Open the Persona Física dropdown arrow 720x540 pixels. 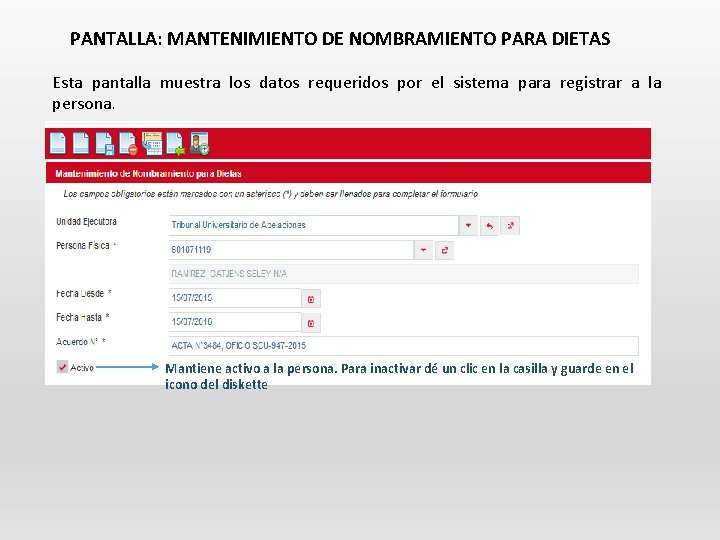423,250
